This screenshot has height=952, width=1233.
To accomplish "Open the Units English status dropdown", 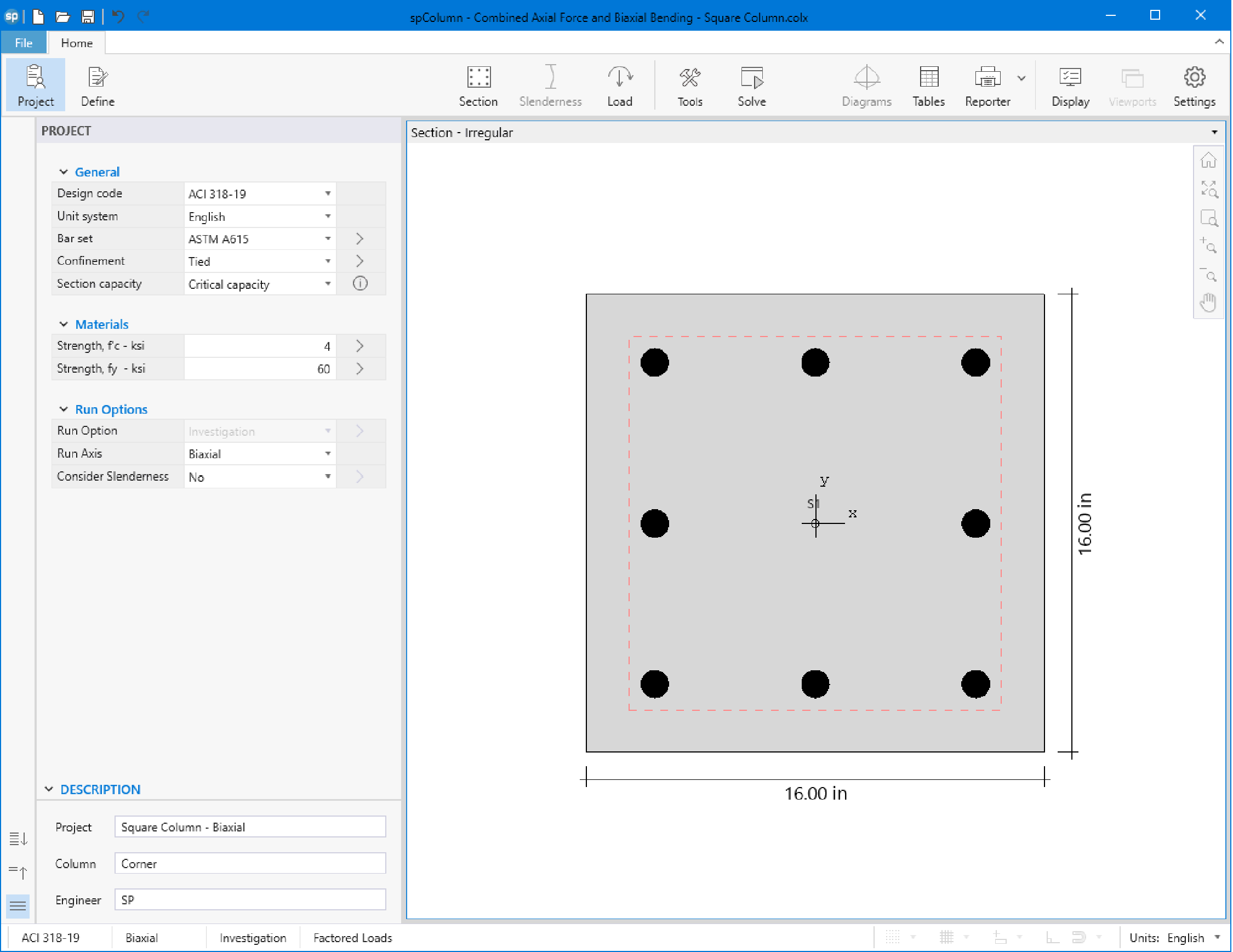I will (x=1217, y=937).
